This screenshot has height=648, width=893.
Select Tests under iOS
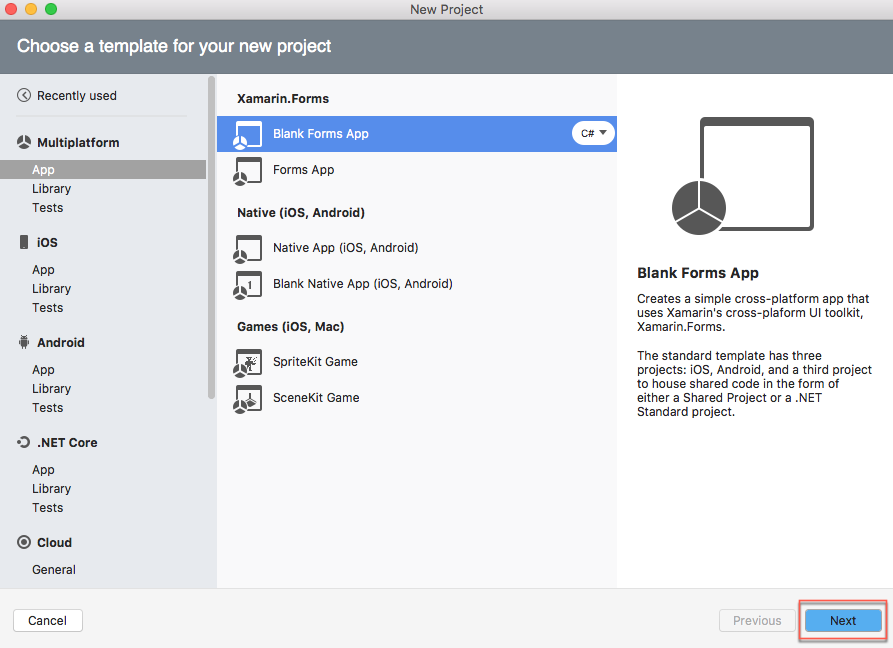coord(47,307)
